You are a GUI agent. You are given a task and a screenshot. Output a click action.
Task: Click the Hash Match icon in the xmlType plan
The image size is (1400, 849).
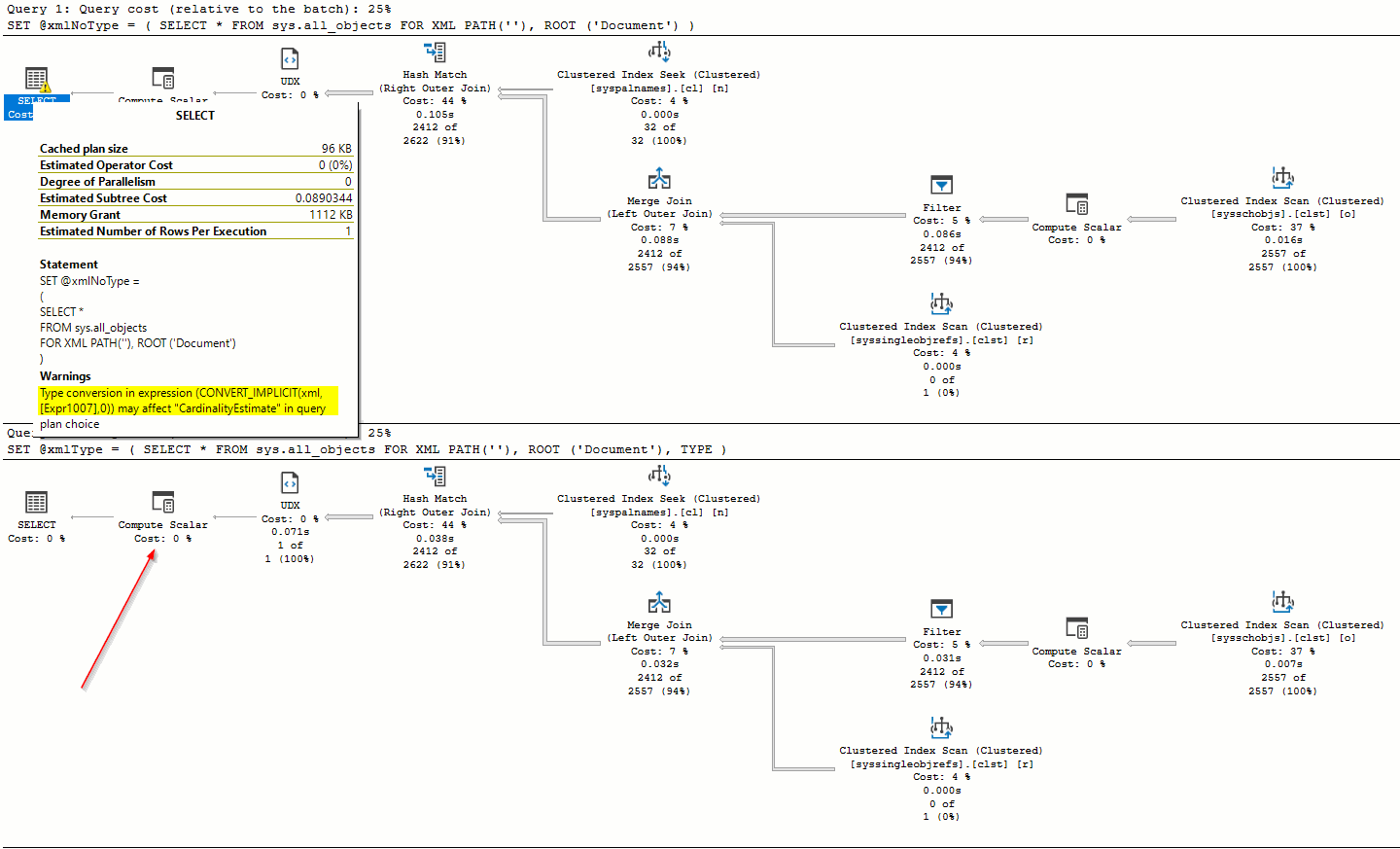point(435,477)
